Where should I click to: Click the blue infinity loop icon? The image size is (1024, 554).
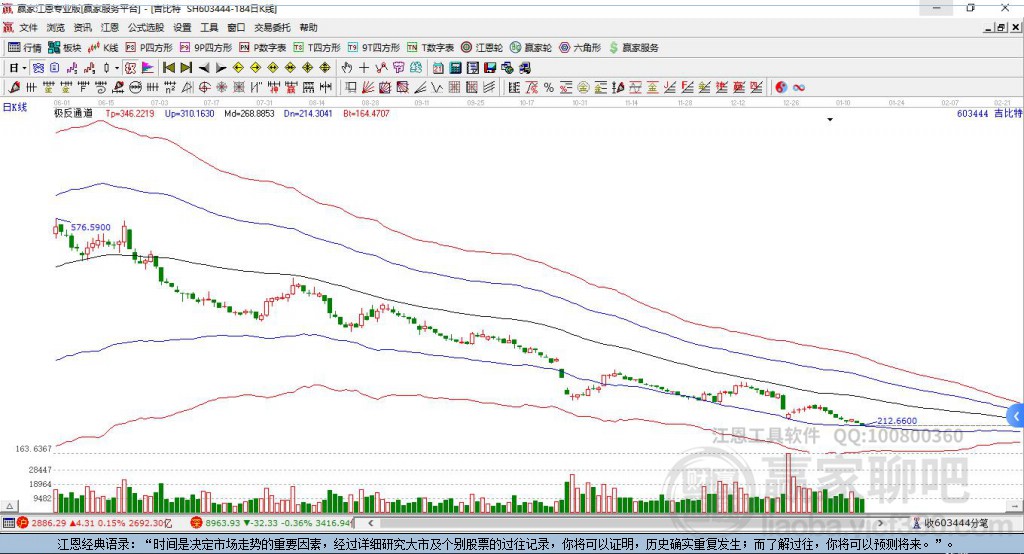(799, 88)
